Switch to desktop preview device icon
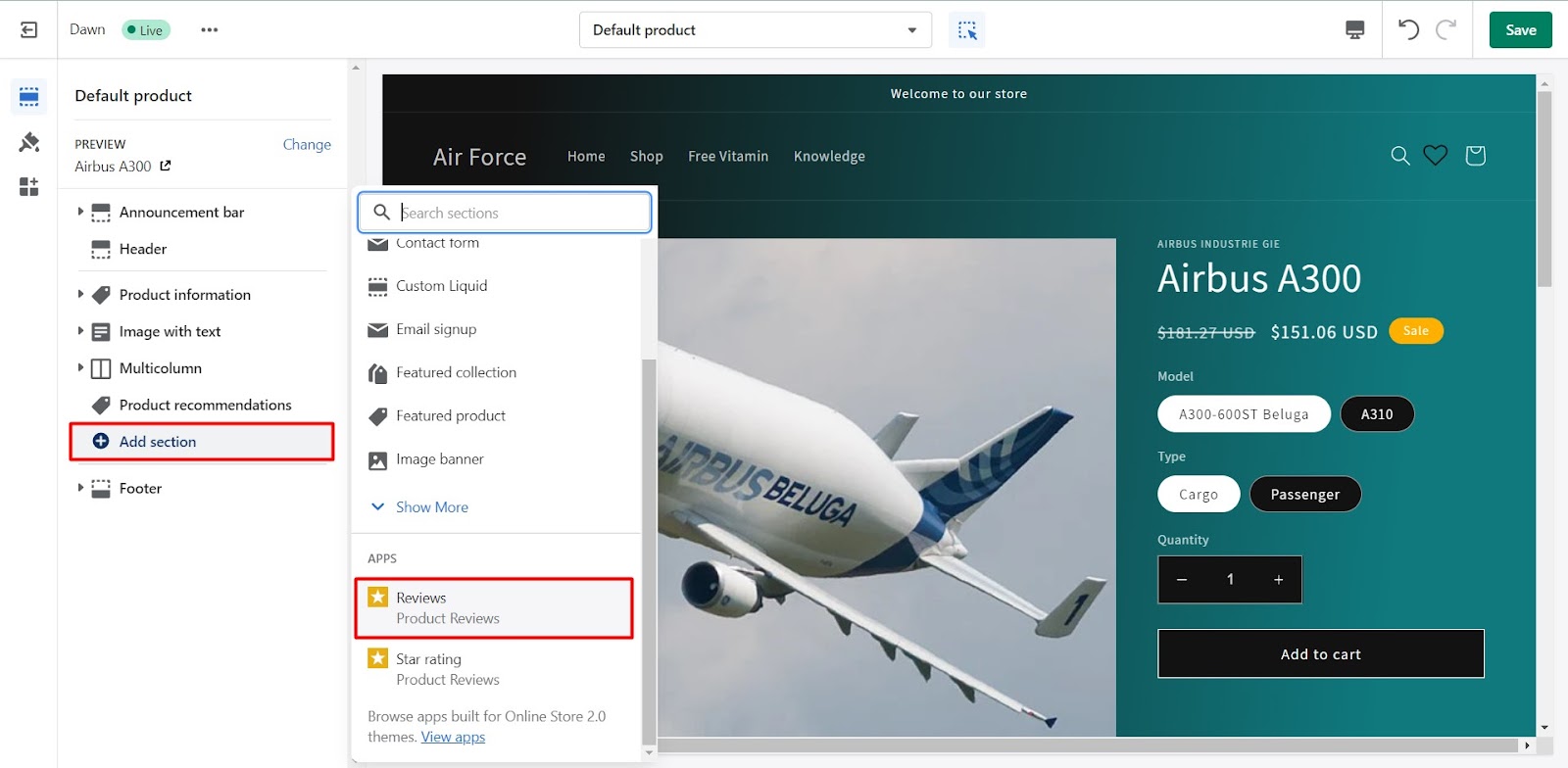1568x768 pixels. (x=1354, y=30)
